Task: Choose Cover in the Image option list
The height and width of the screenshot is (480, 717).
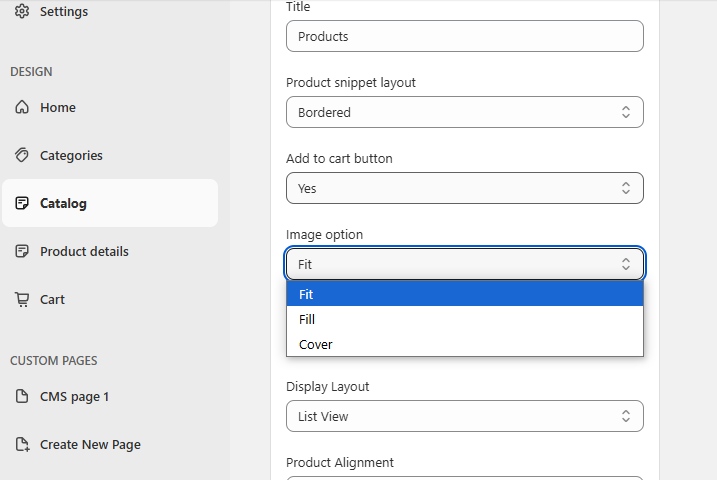Action: (x=465, y=344)
